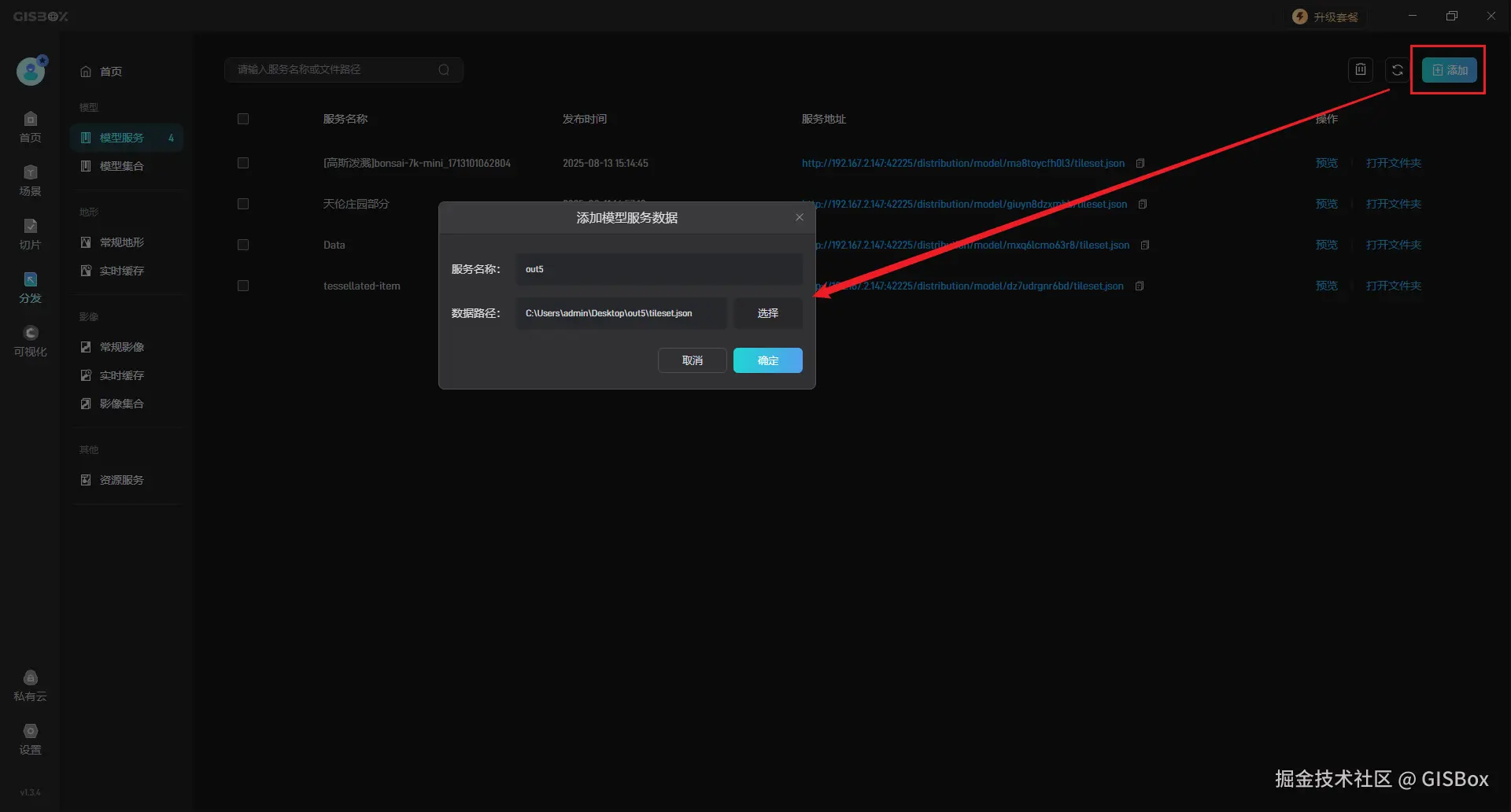Open 首页 in the far-left icon rail
This screenshot has width=1511, height=812.
[x=30, y=127]
